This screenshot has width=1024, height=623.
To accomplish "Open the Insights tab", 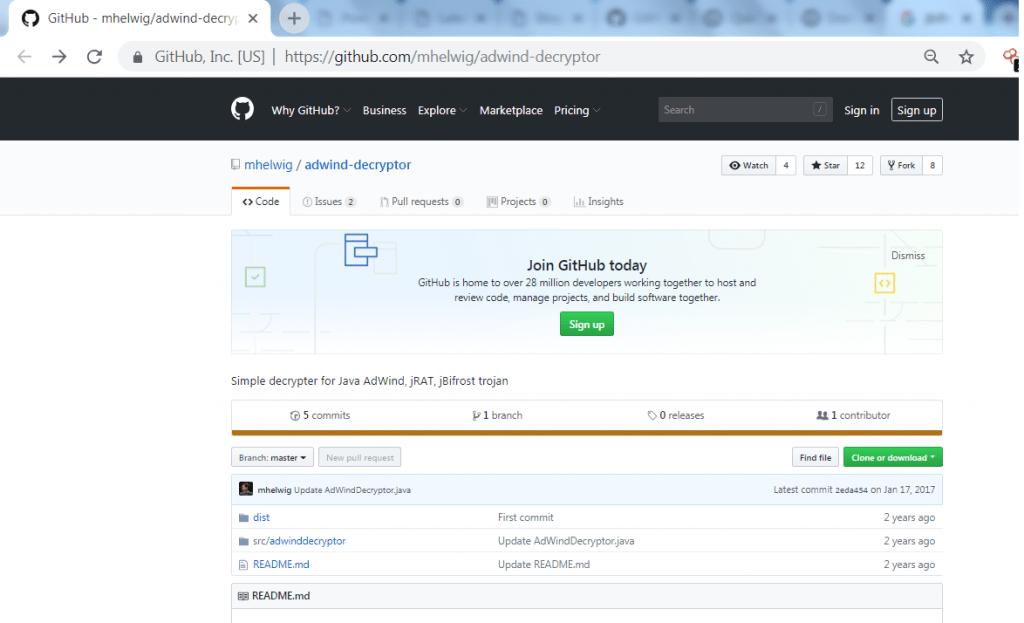I will point(598,202).
